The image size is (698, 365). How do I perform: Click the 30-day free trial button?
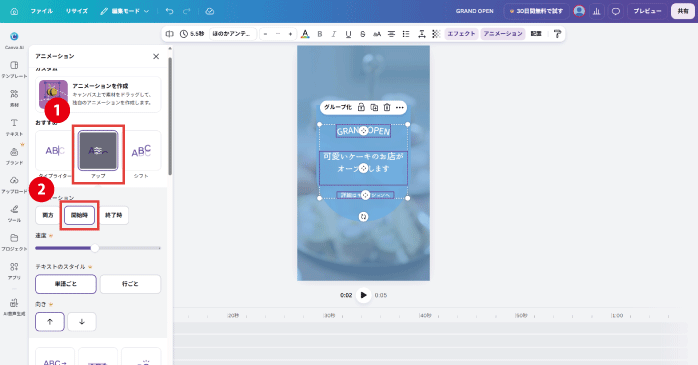[536, 11]
